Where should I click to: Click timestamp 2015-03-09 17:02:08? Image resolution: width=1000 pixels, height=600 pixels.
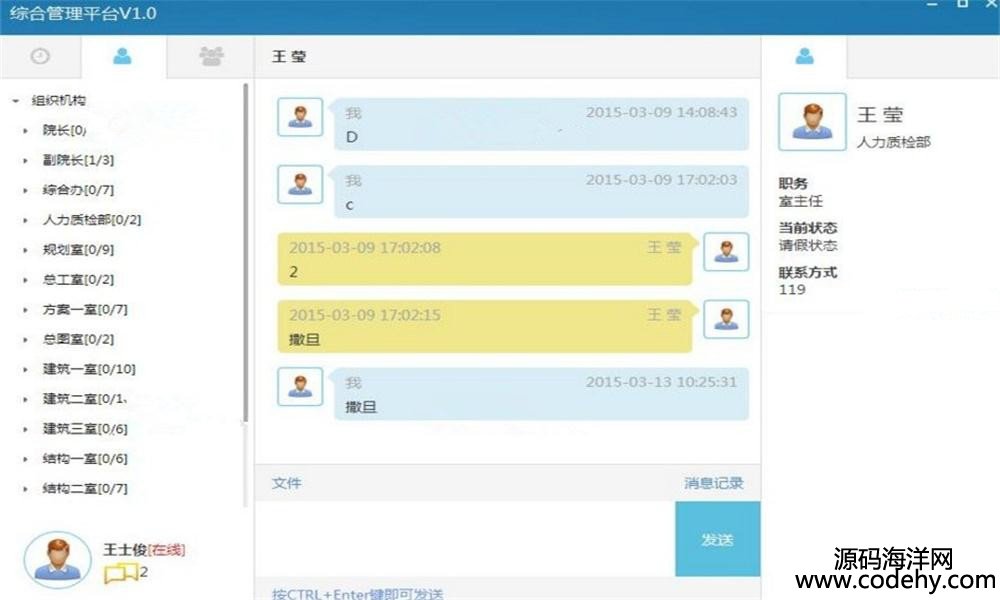365,248
